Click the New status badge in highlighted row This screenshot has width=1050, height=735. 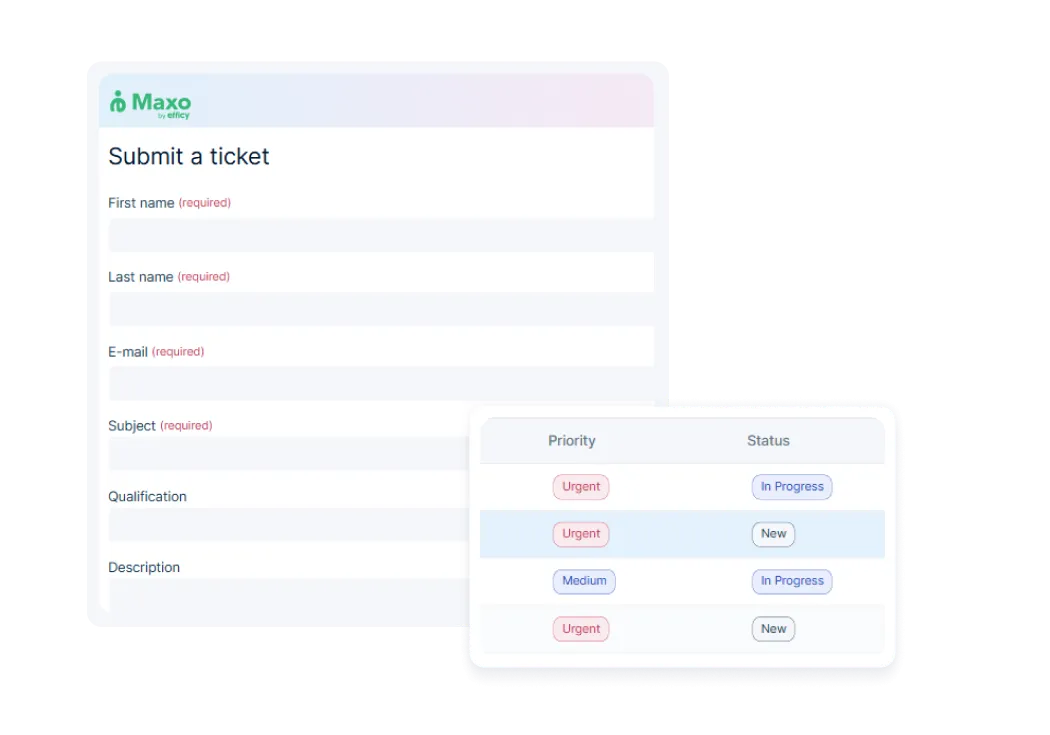[773, 534]
